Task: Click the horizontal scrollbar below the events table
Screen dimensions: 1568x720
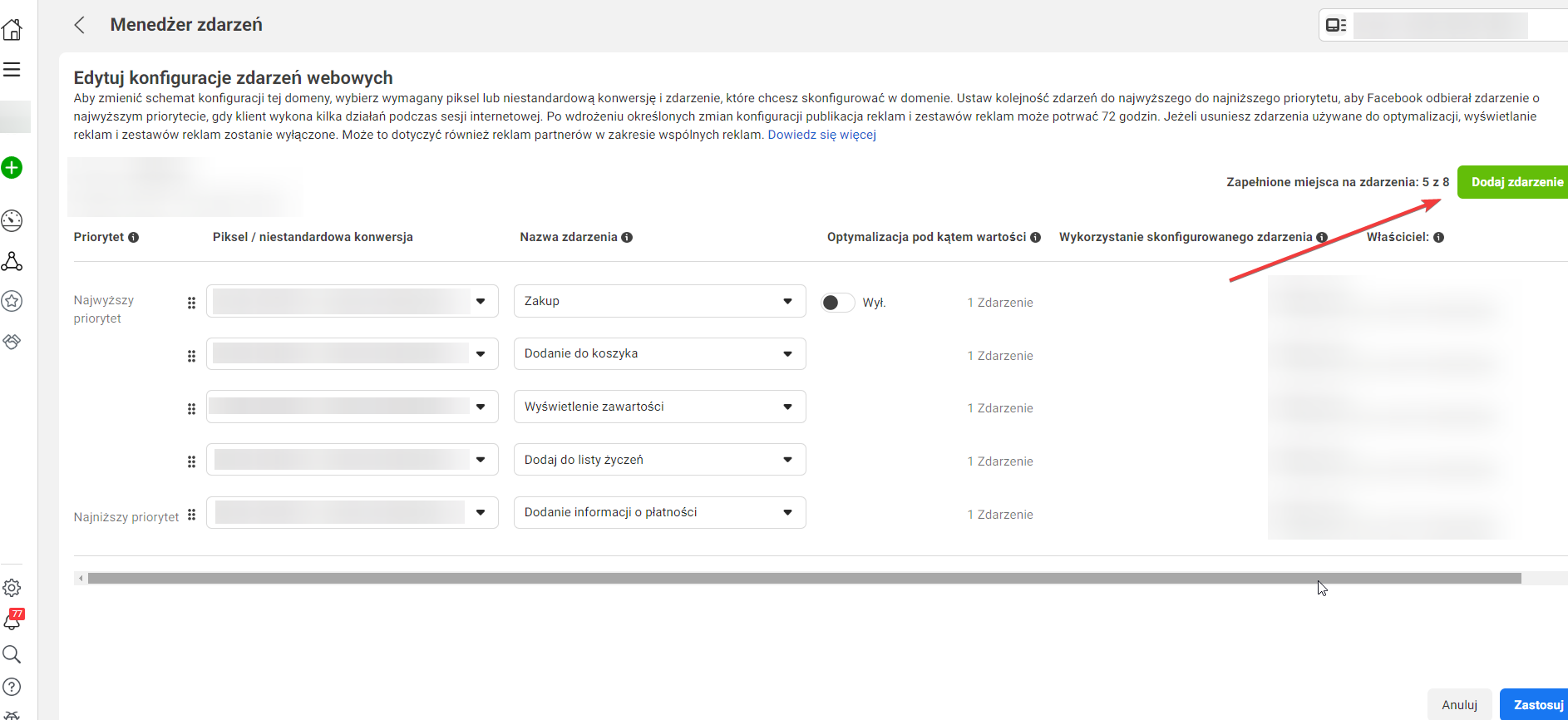Action: pos(803,579)
